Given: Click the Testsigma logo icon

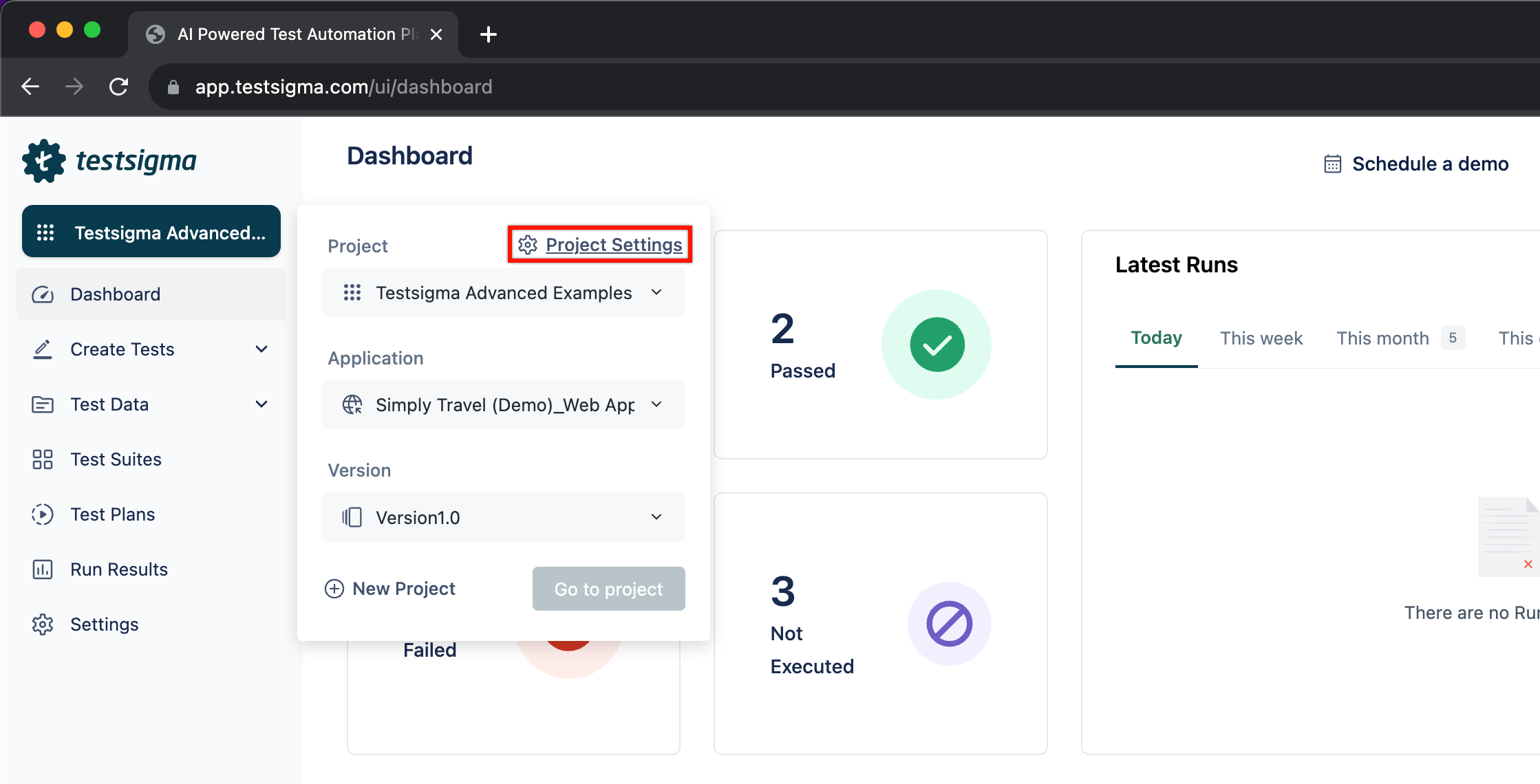Looking at the screenshot, I should pos(43,161).
